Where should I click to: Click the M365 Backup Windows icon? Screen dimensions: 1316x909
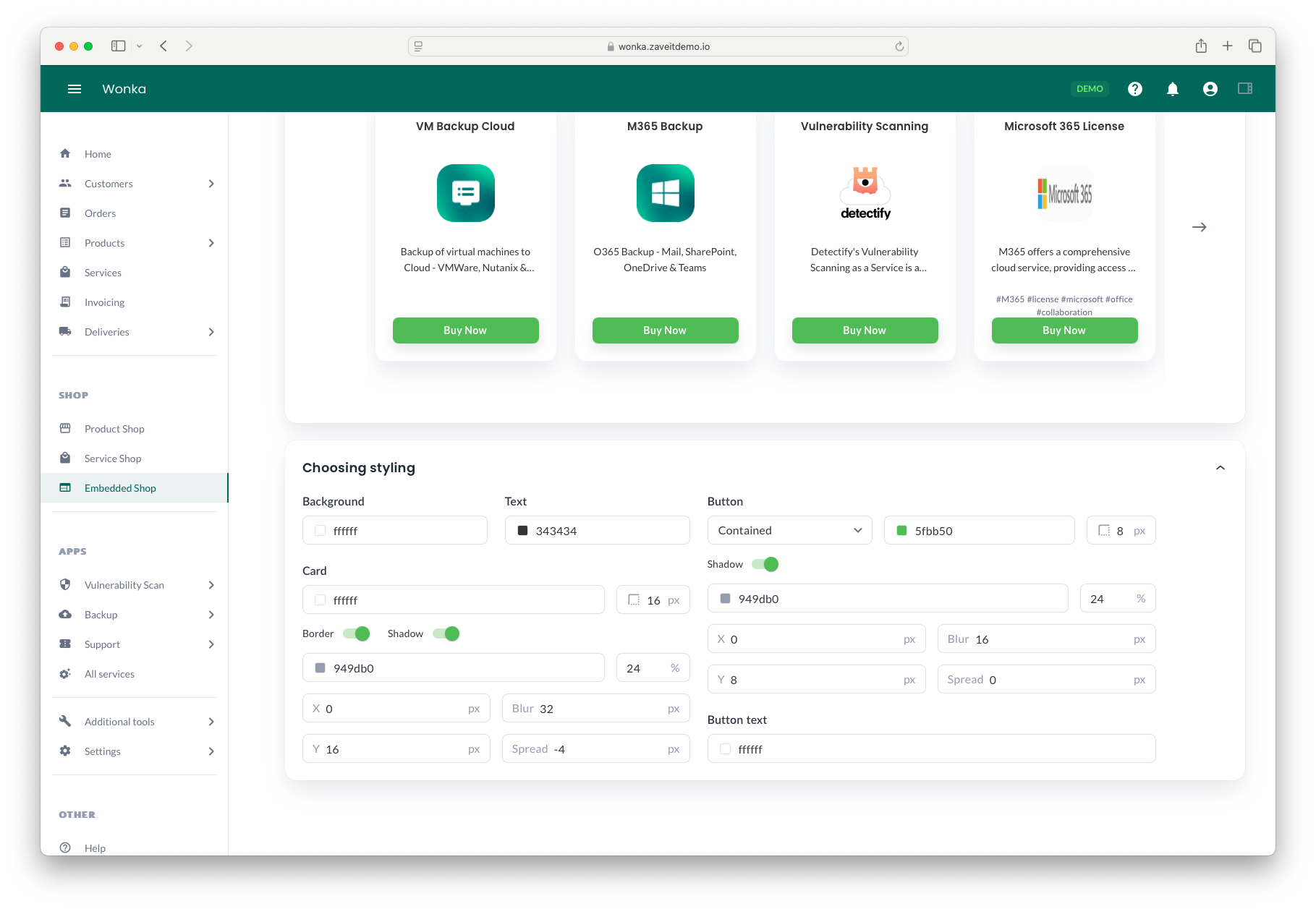(665, 193)
